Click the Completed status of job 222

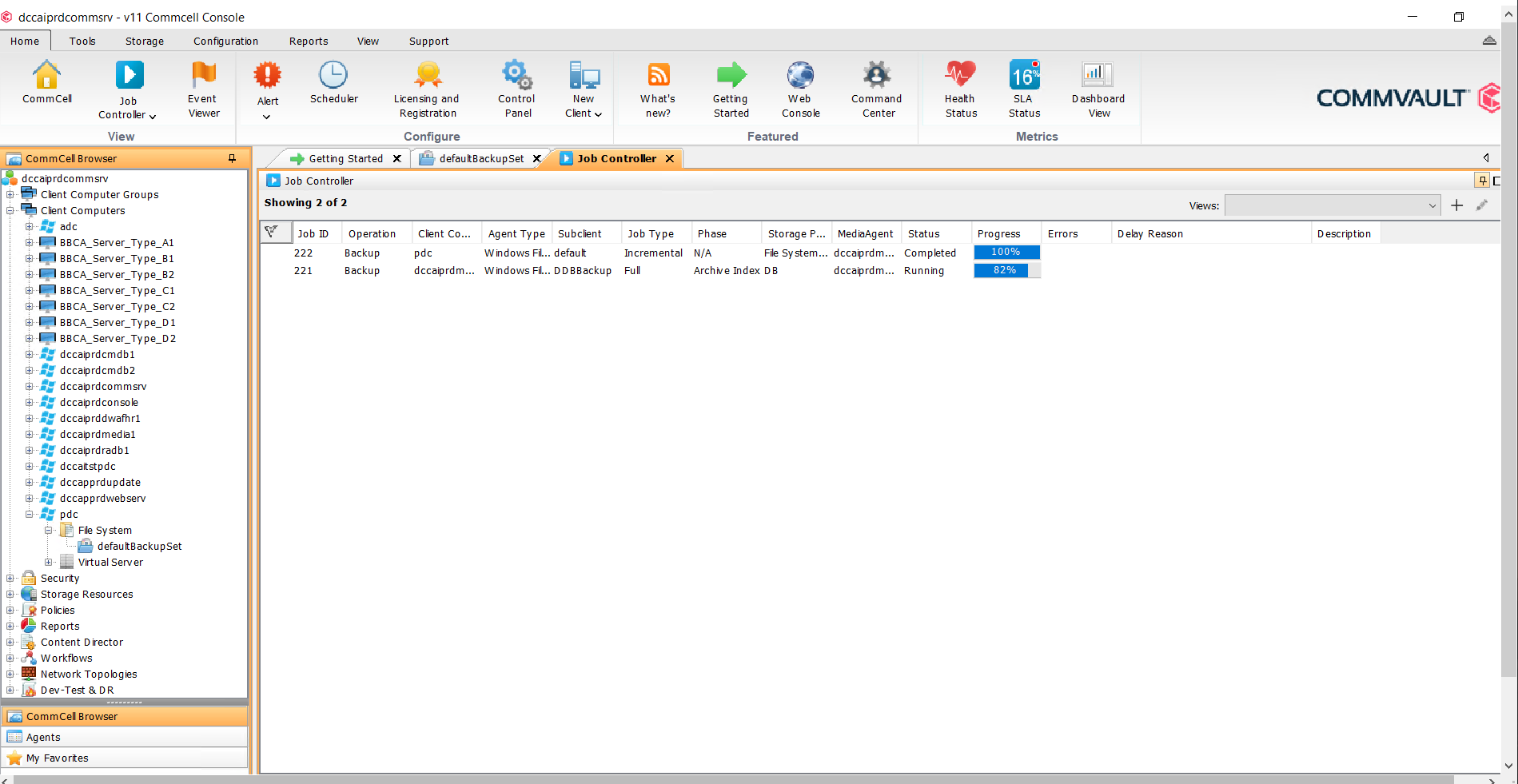pos(930,253)
